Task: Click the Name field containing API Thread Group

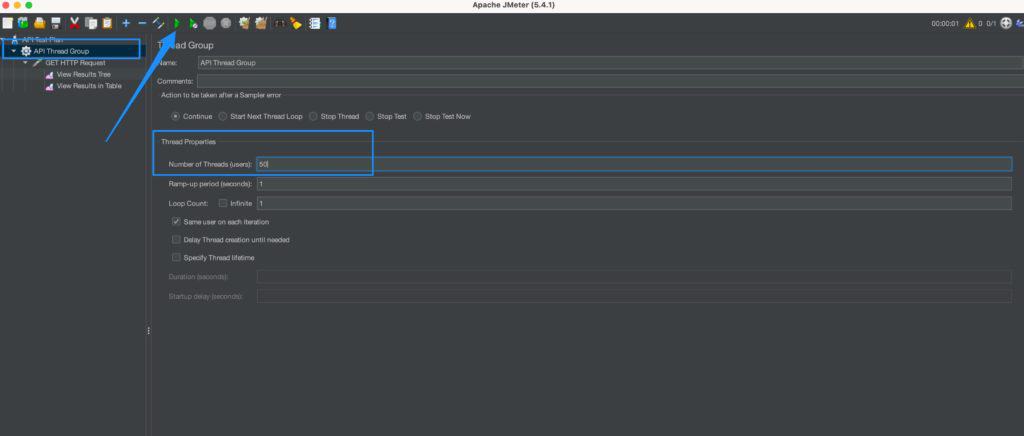Action: (611, 63)
